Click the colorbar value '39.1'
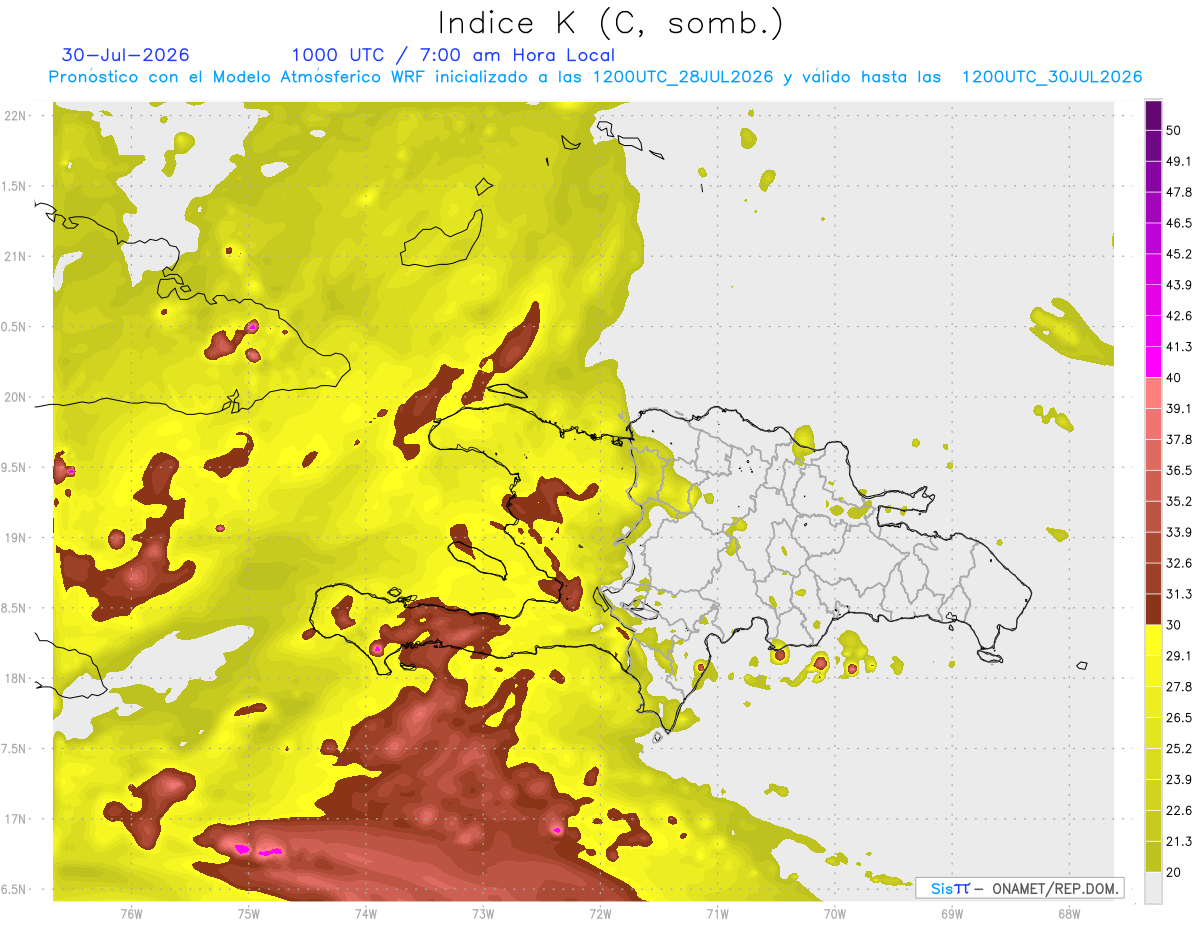 pyautogui.click(x=1179, y=408)
